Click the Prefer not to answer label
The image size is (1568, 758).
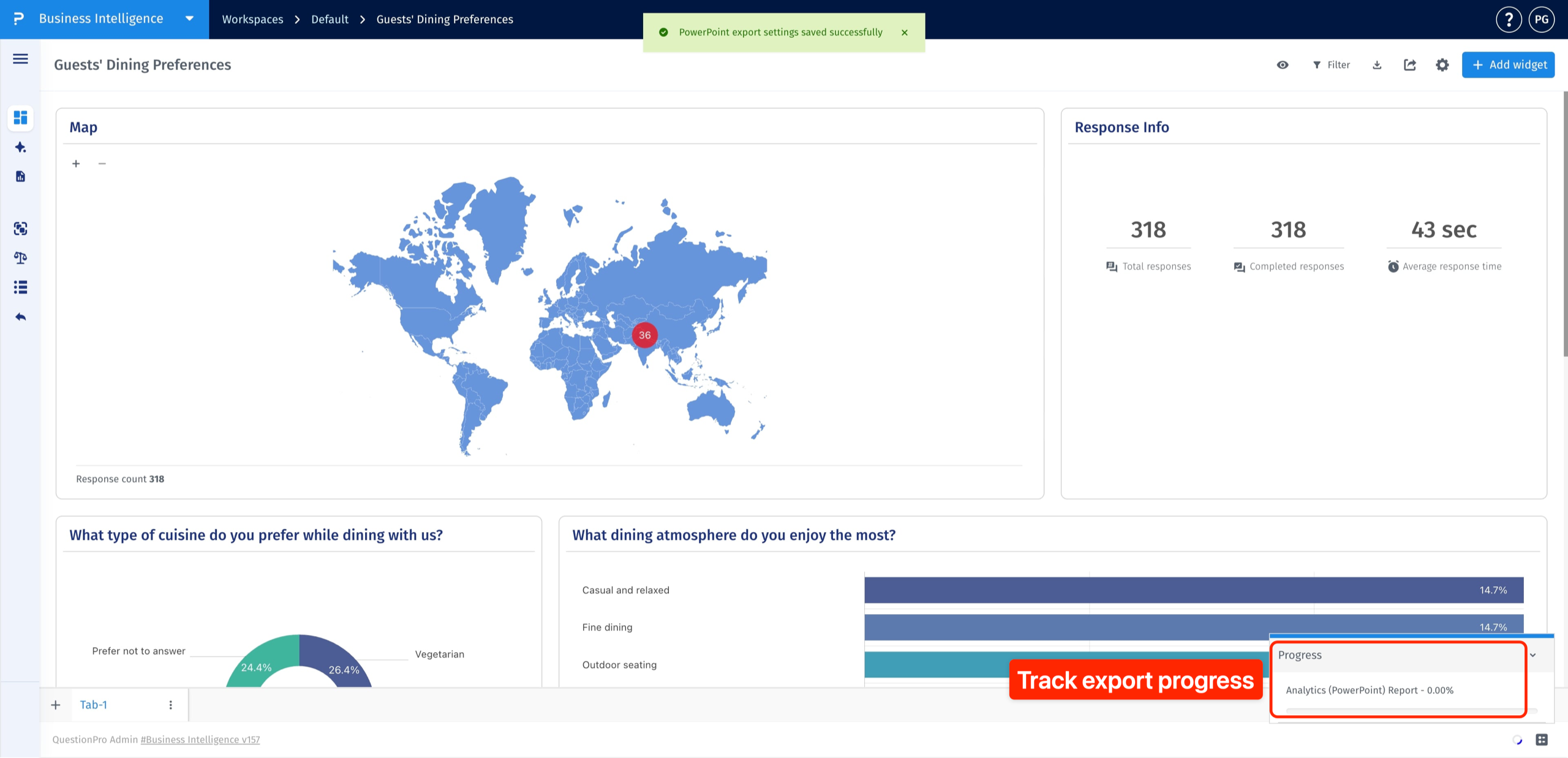click(138, 651)
